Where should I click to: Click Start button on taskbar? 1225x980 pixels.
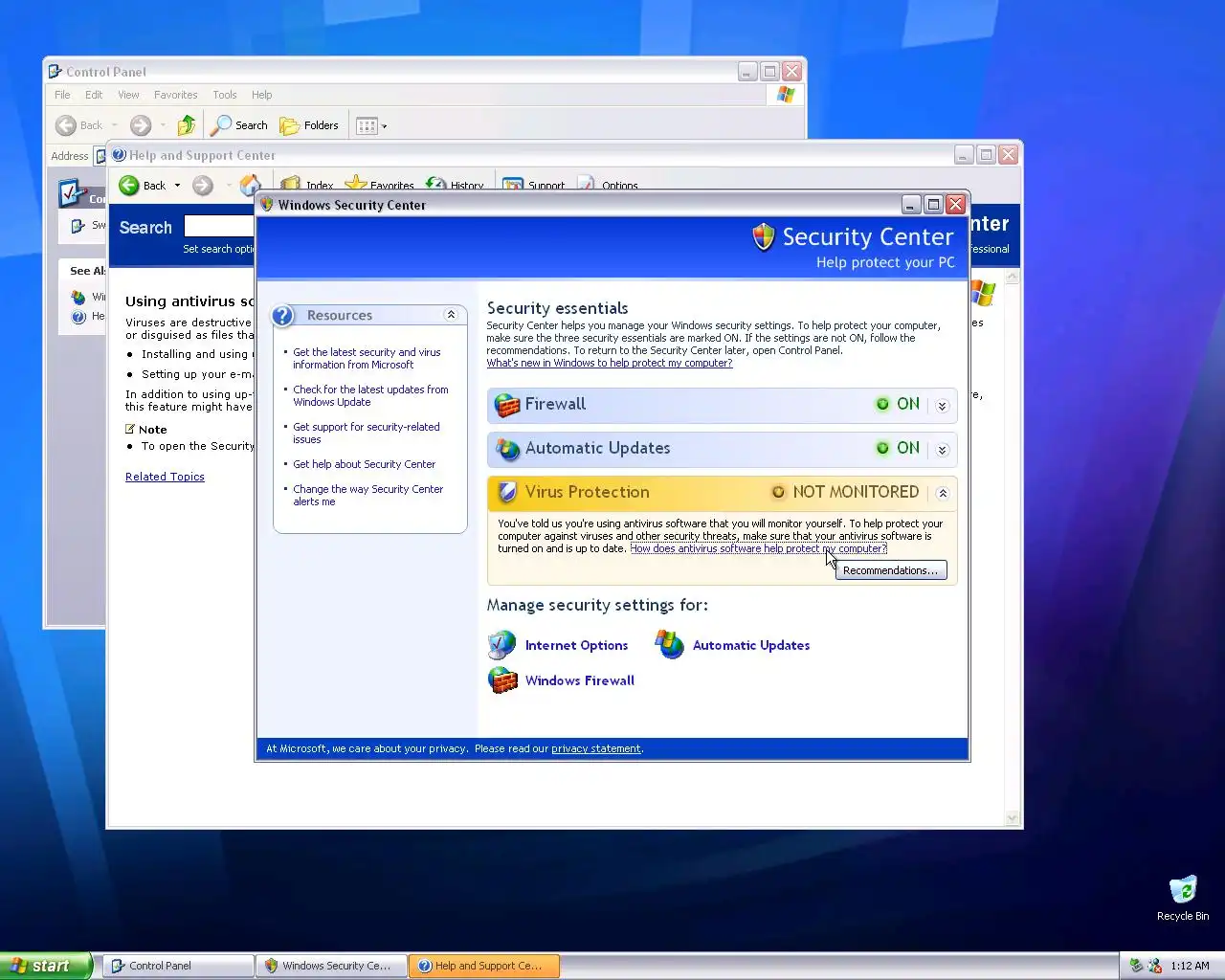[46, 966]
